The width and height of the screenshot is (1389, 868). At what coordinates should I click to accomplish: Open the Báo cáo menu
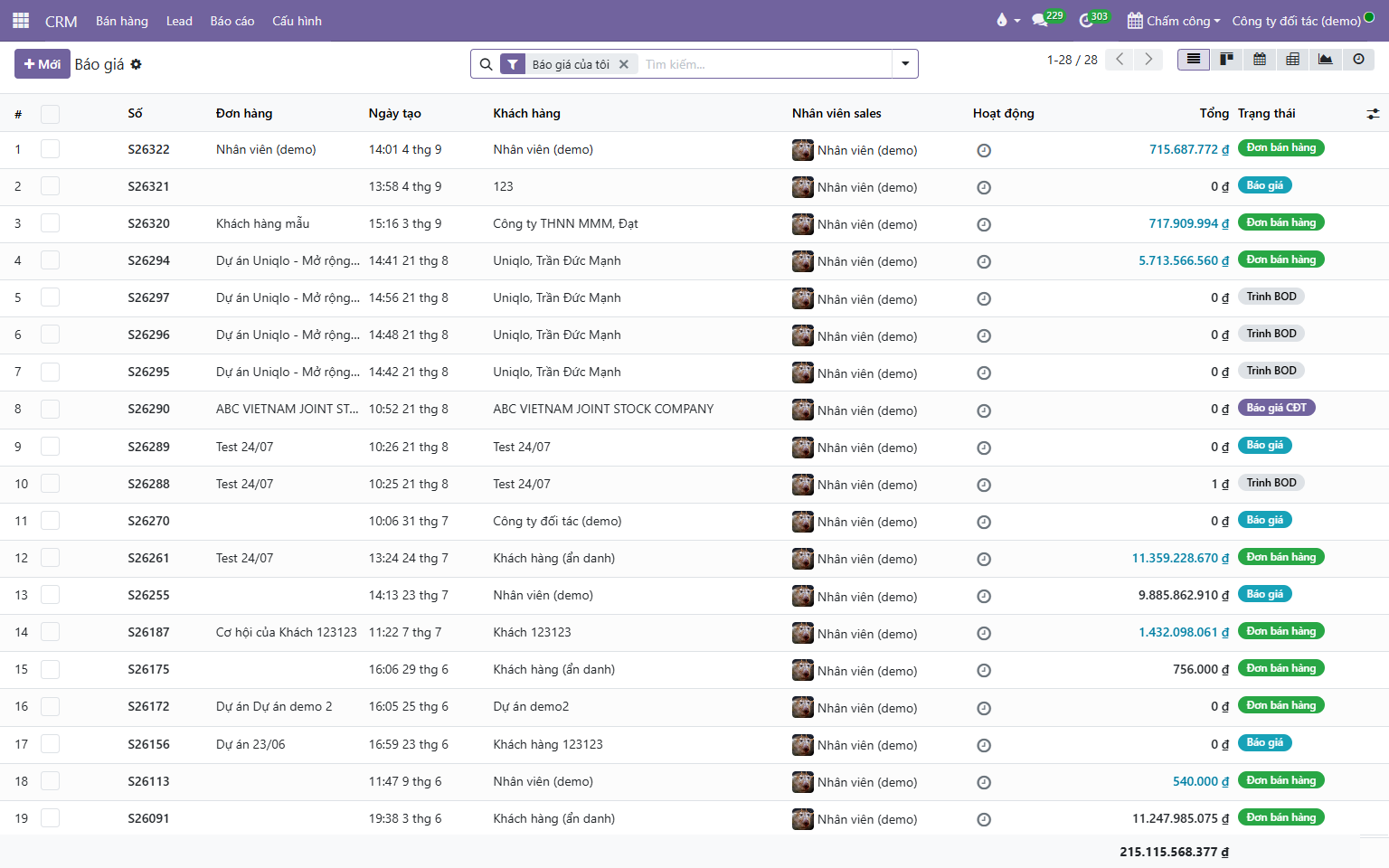pos(232,21)
